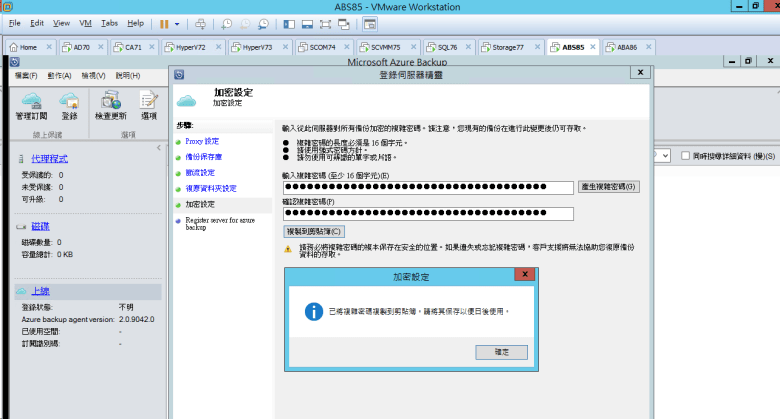Open dropdown beside the search checkbox

coord(664,156)
